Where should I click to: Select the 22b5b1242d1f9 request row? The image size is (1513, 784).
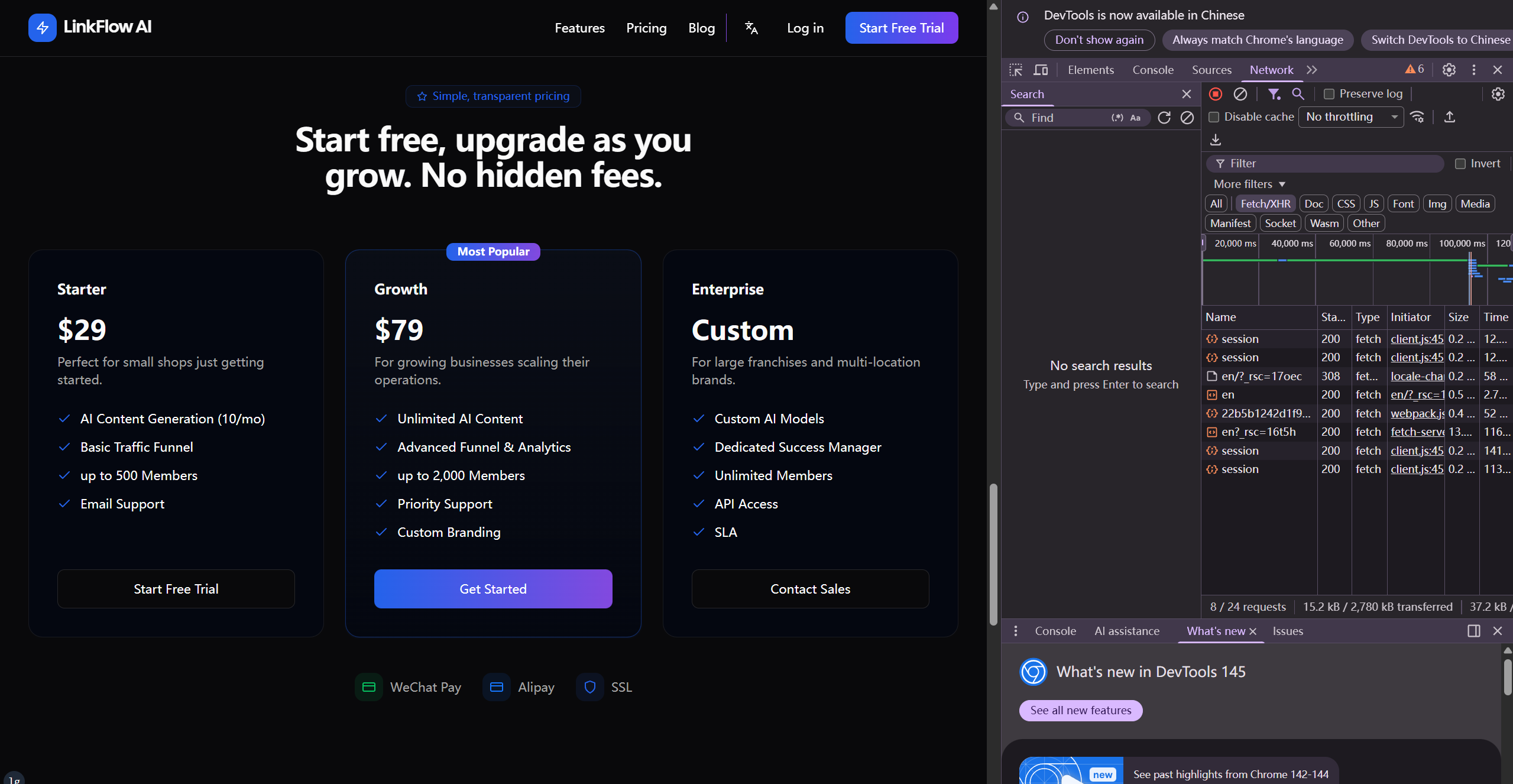pos(1357,413)
